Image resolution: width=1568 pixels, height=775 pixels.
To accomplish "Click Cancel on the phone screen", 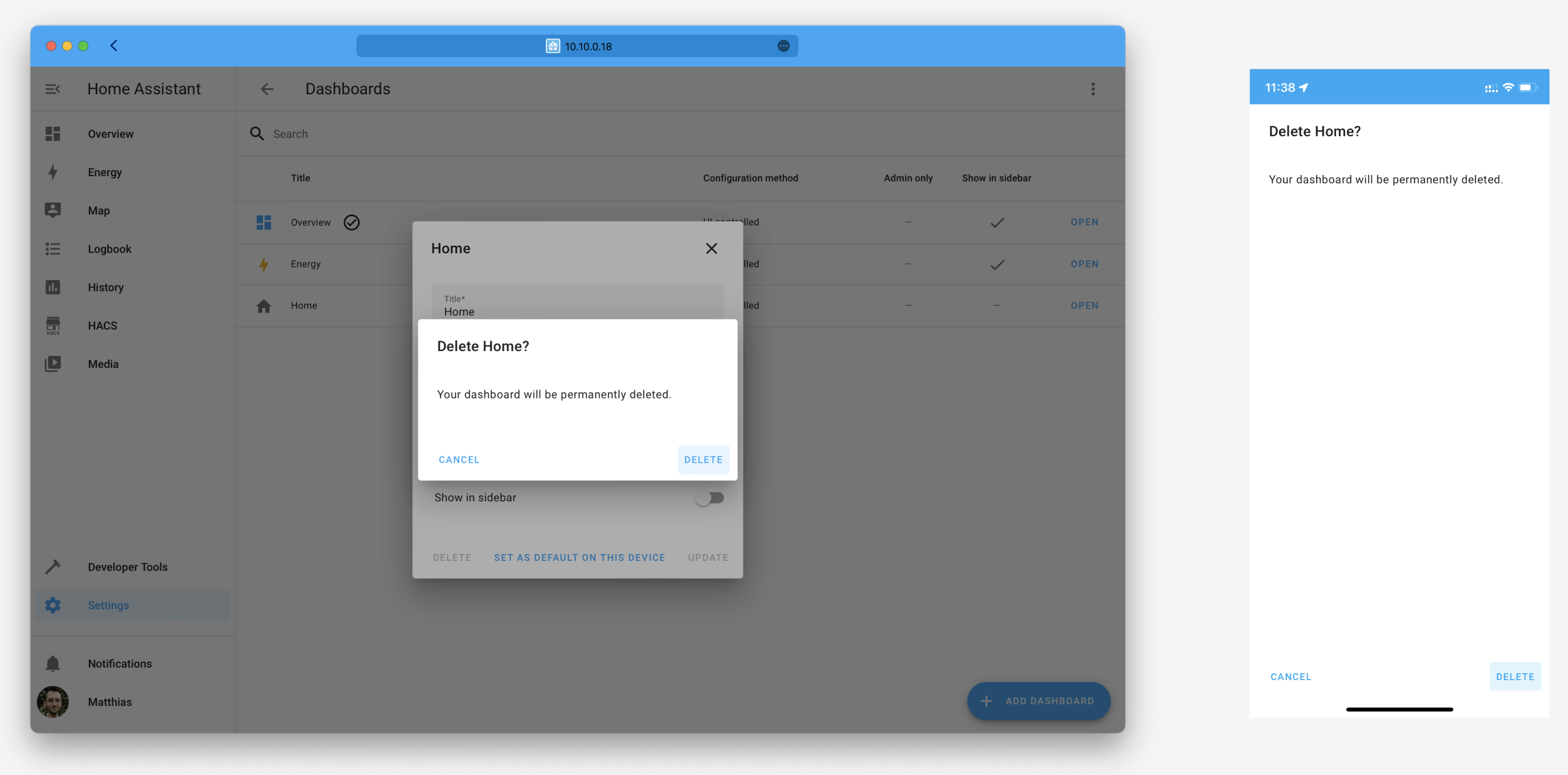I will (1291, 677).
